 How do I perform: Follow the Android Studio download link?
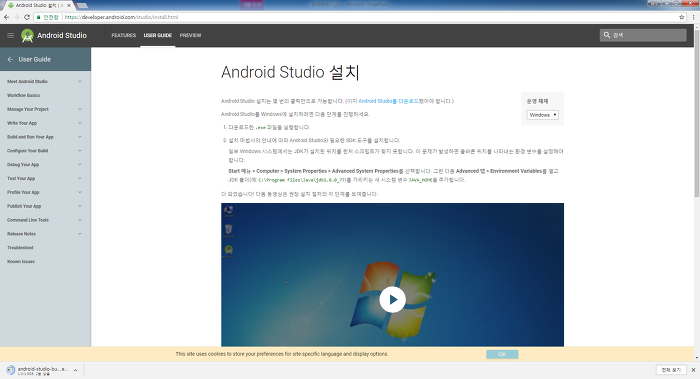point(388,101)
